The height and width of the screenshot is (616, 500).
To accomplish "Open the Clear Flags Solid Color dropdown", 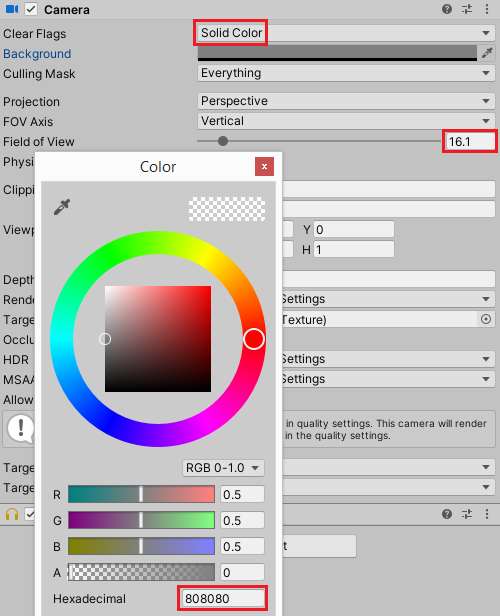I will pyautogui.click(x=346, y=33).
